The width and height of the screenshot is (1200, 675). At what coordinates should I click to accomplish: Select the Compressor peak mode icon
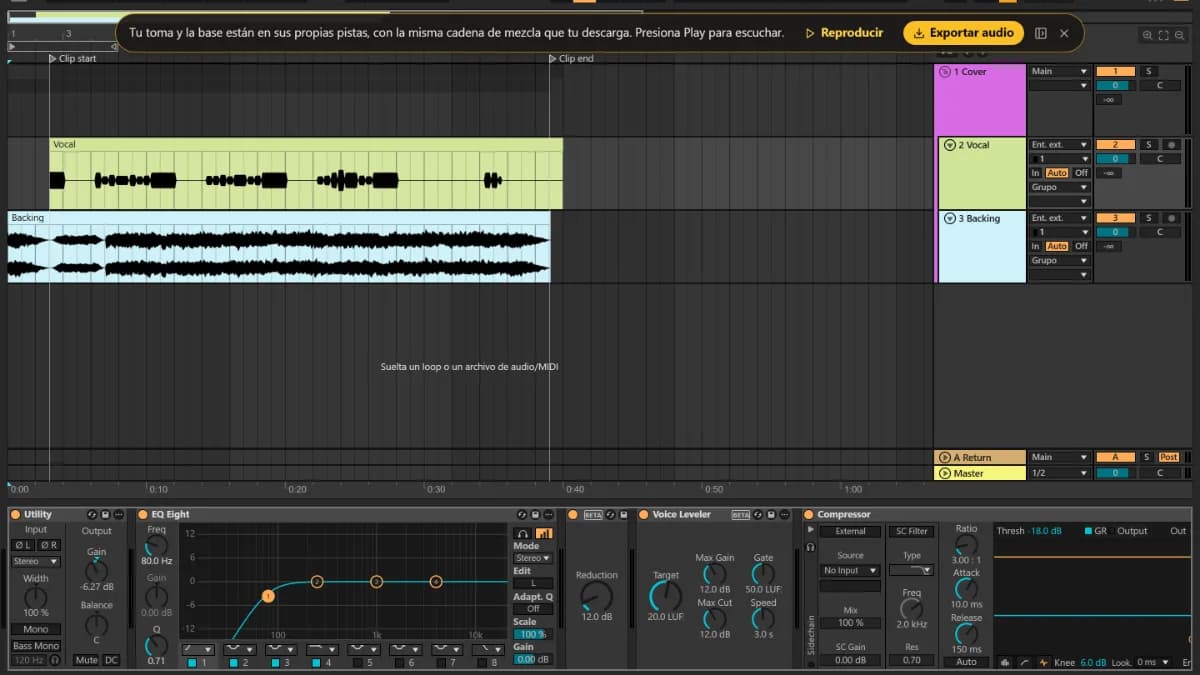[x=1005, y=662]
